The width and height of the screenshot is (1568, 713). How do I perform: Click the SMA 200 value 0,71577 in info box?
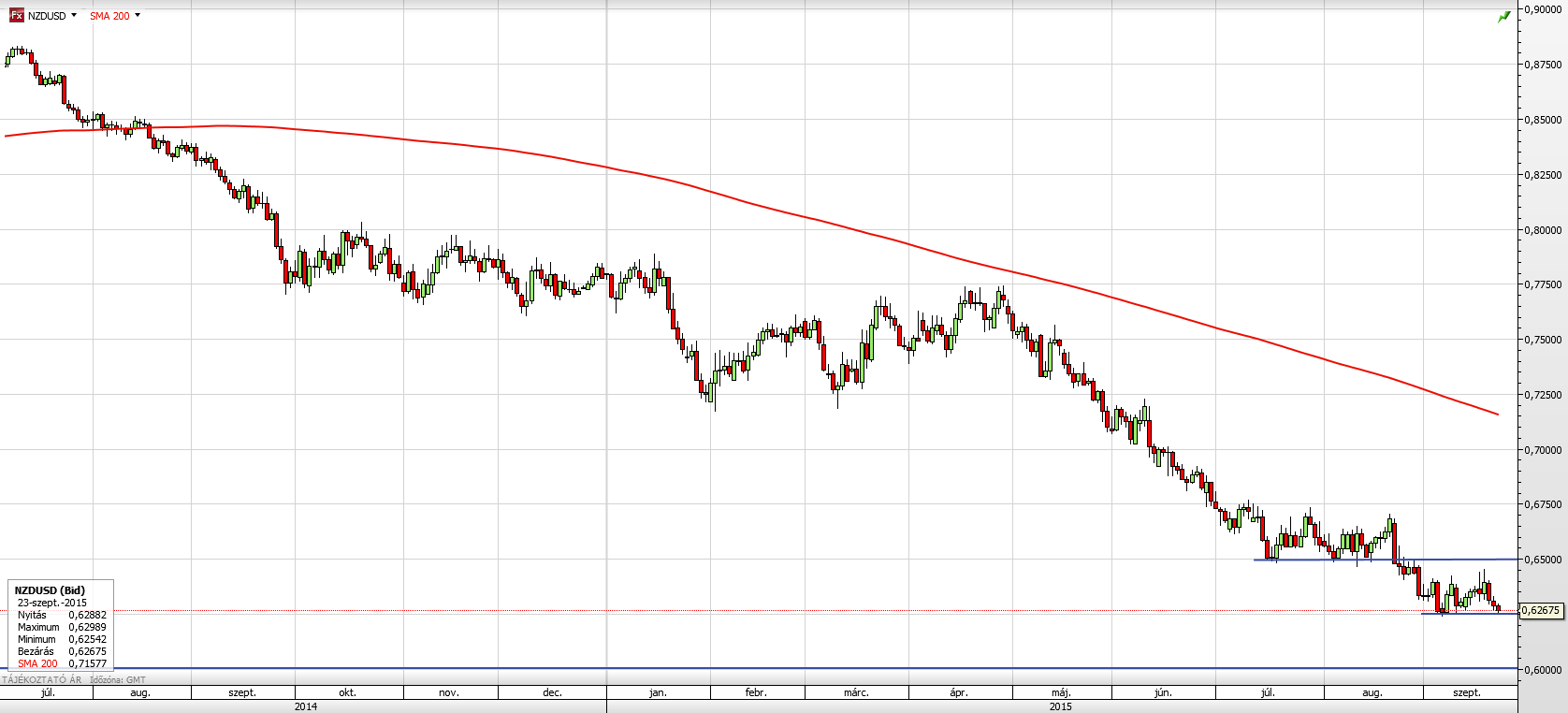pyautogui.click(x=87, y=663)
